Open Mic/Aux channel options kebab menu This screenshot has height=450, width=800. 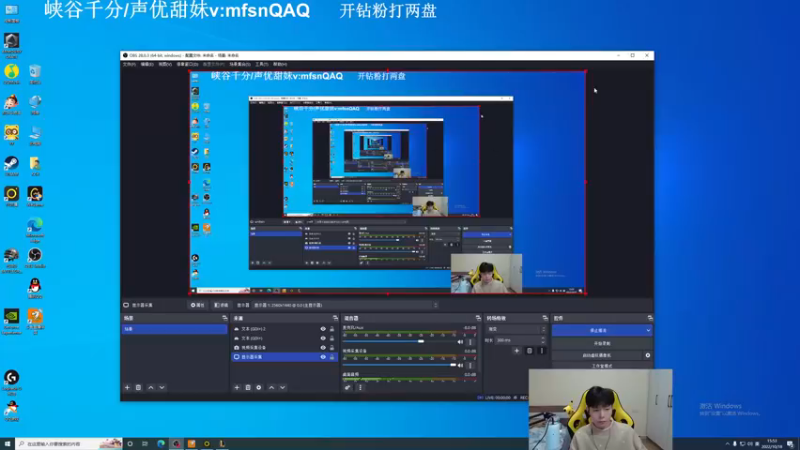coord(470,342)
